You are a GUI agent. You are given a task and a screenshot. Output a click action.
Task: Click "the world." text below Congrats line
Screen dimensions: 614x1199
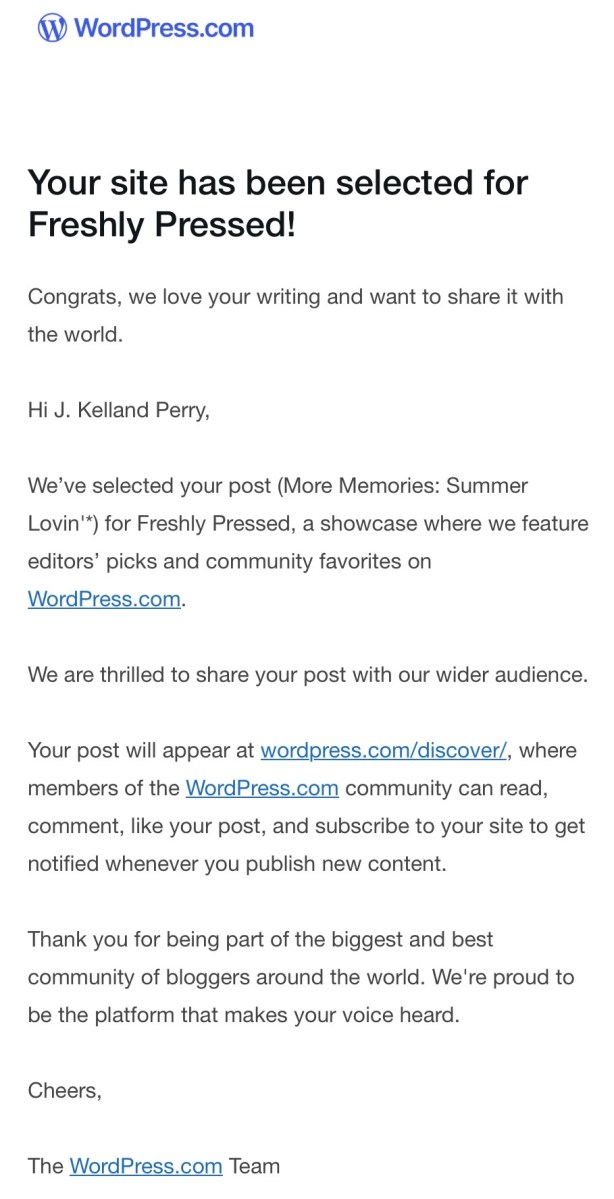click(x=75, y=335)
